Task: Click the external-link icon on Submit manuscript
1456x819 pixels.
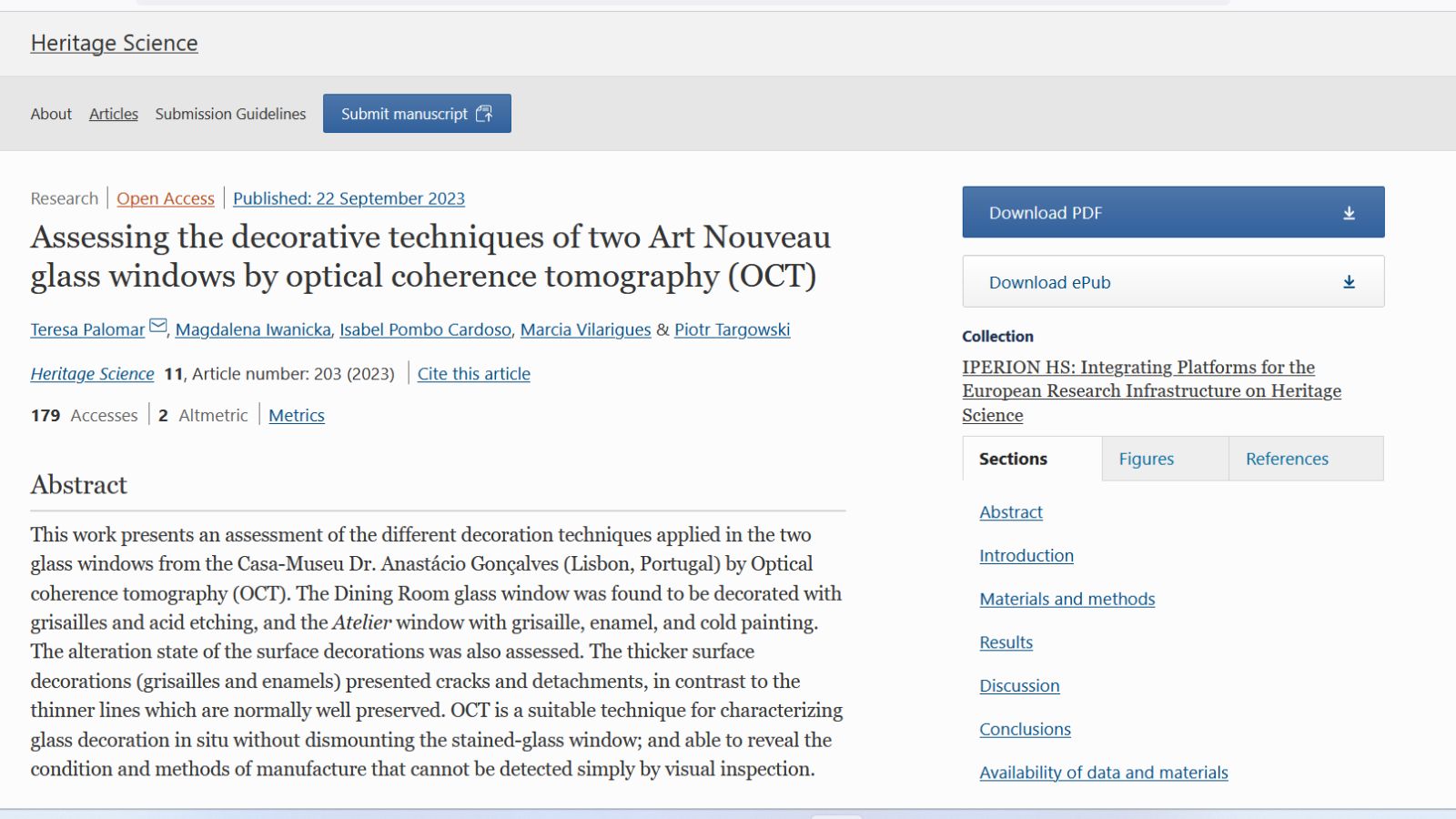Action: [x=484, y=114]
